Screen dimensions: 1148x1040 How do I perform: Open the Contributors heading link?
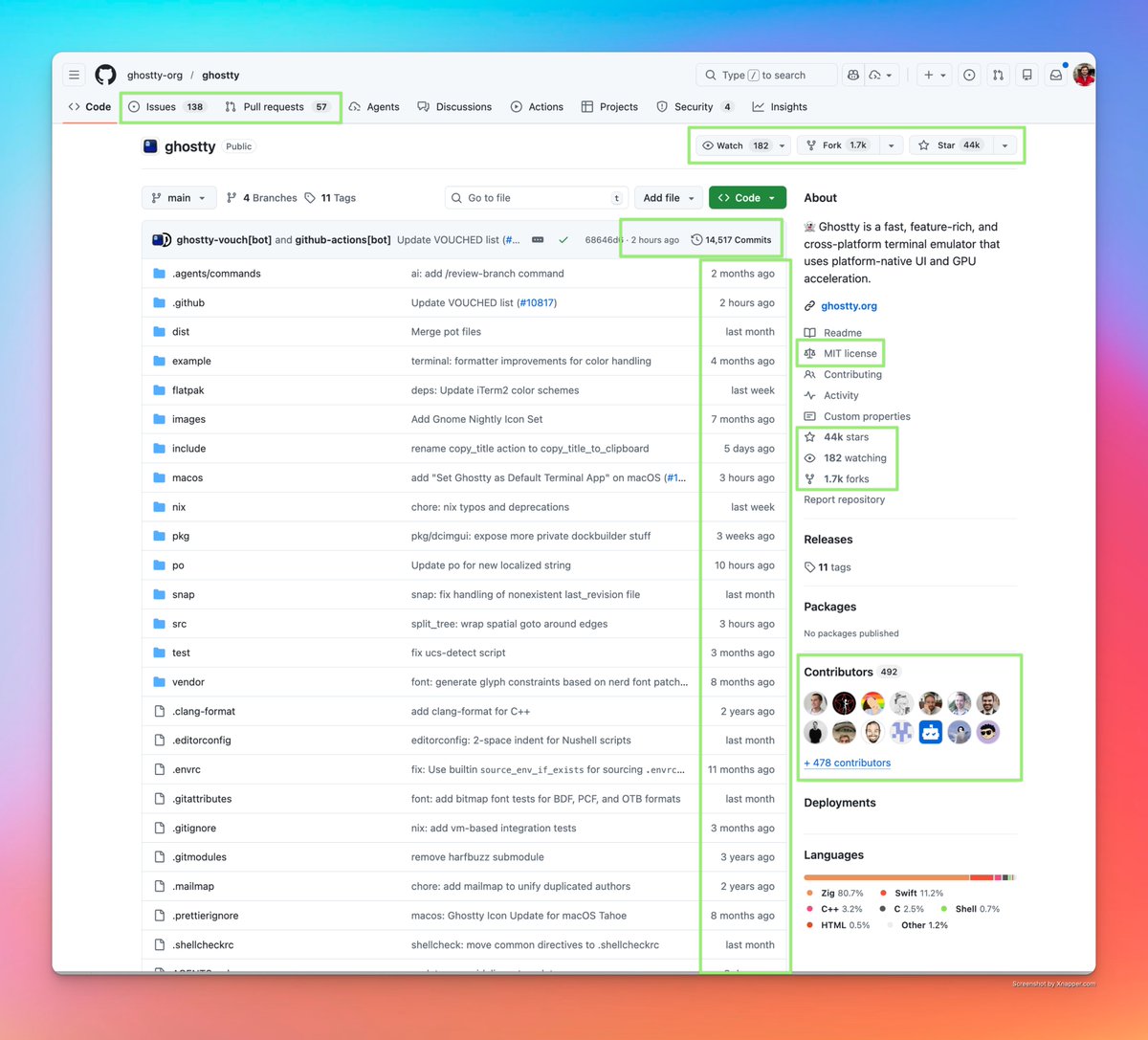(851, 672)
